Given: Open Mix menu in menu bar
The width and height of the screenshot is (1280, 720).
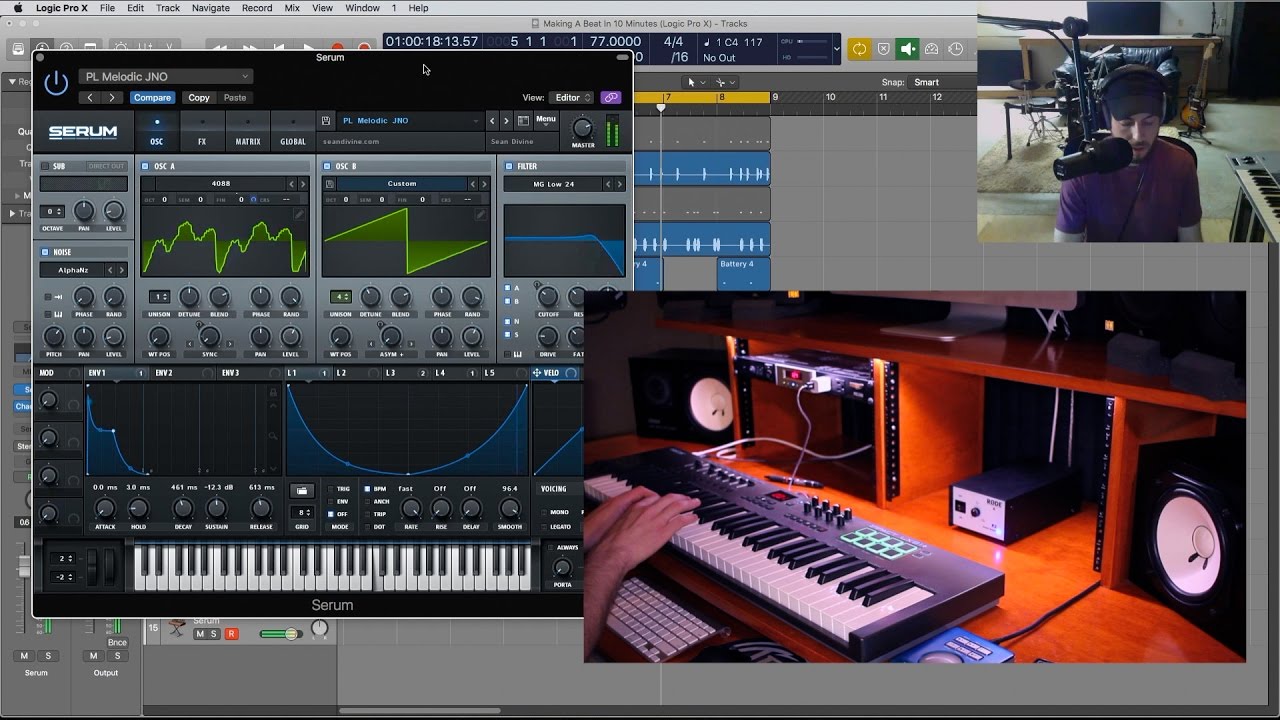Looking at the screenshot, I should pos(292,8).
